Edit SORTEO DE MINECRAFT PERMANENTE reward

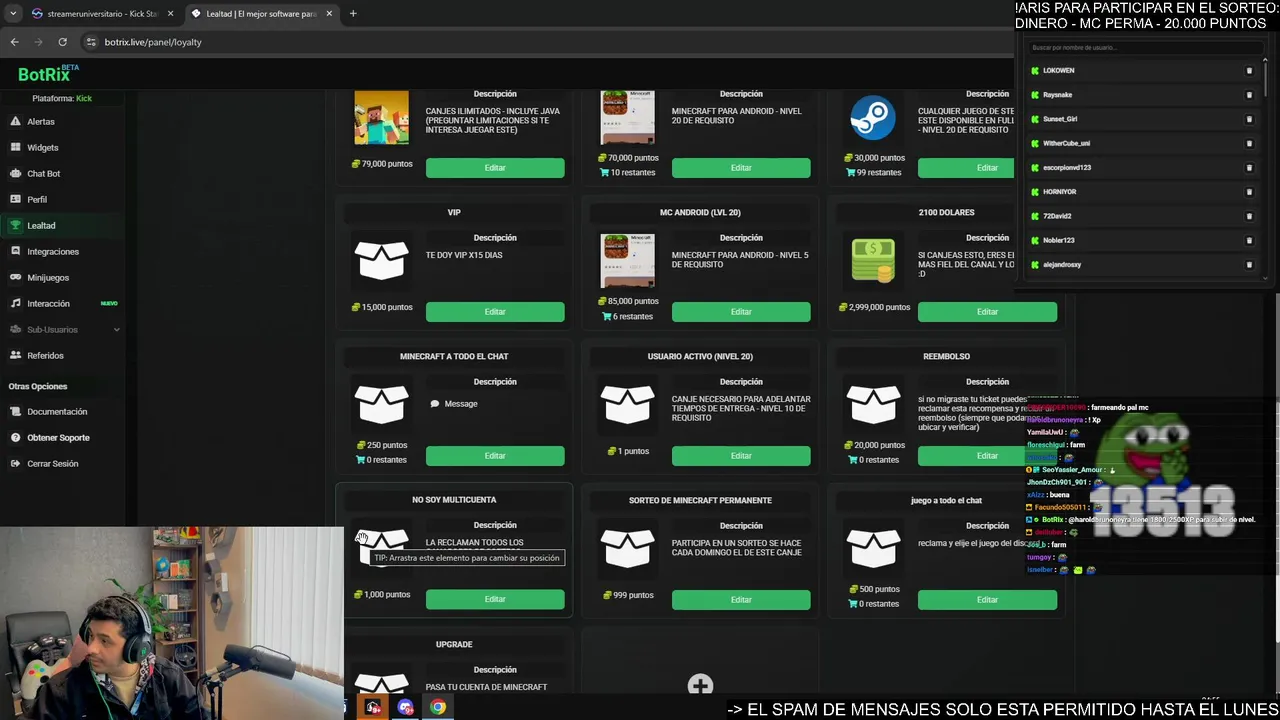(x=741, y=600)
